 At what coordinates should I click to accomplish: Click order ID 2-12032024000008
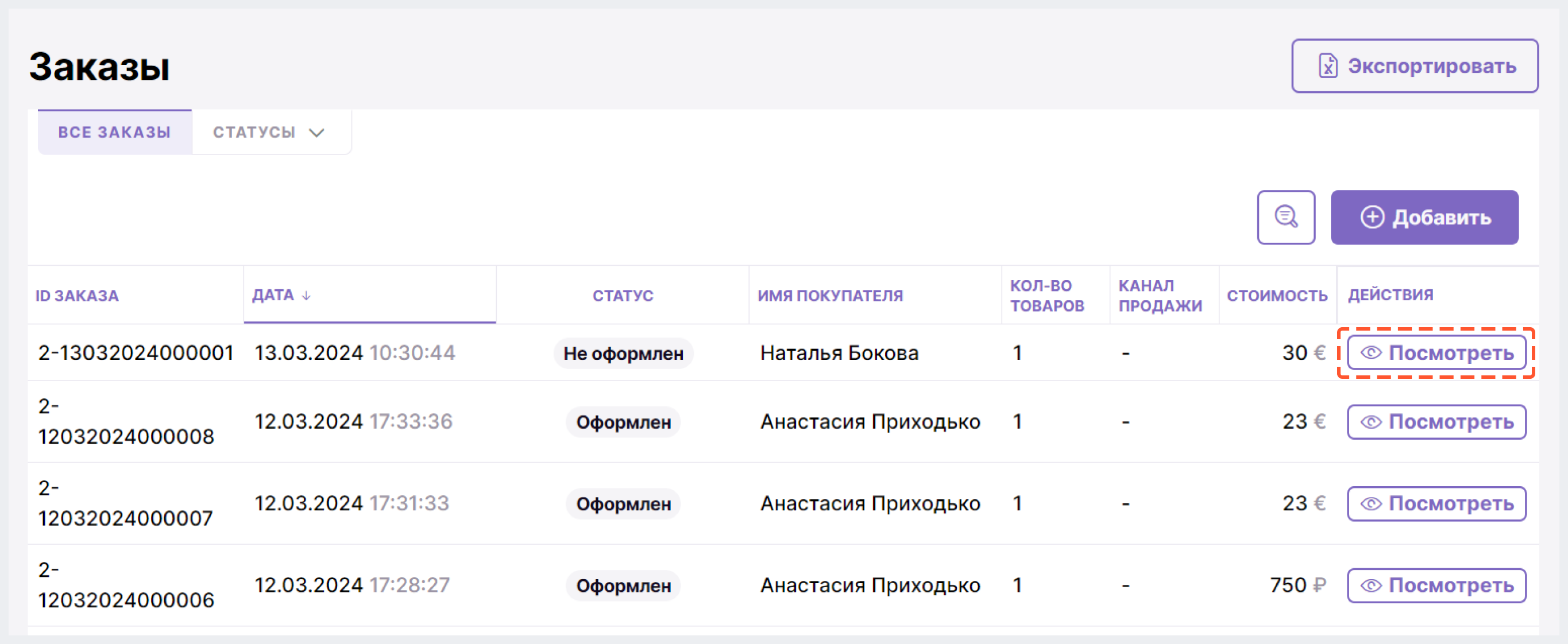tap(126, 421)
